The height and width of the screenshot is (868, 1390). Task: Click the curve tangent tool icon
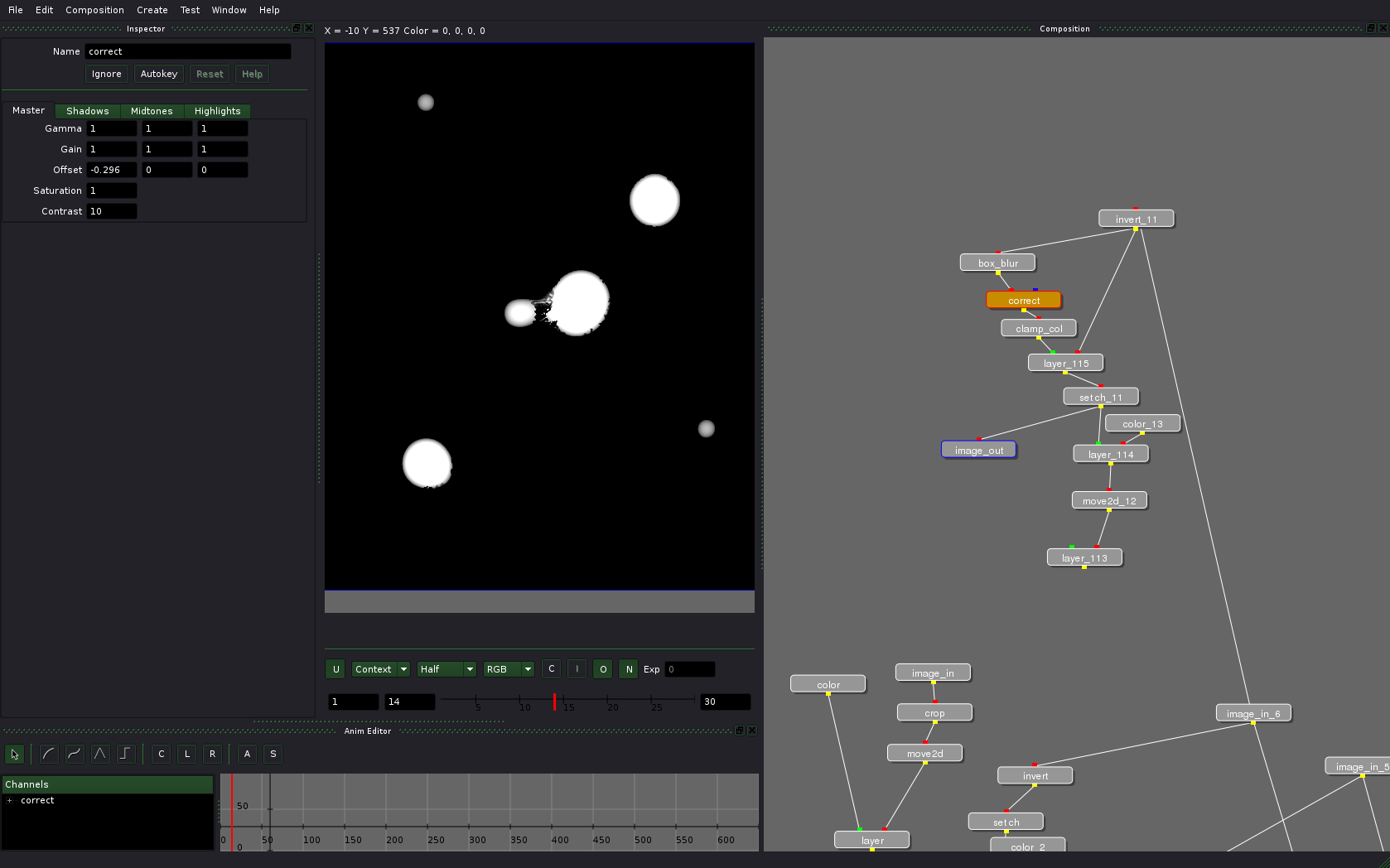pyautogui.click(x=49, y=754)
